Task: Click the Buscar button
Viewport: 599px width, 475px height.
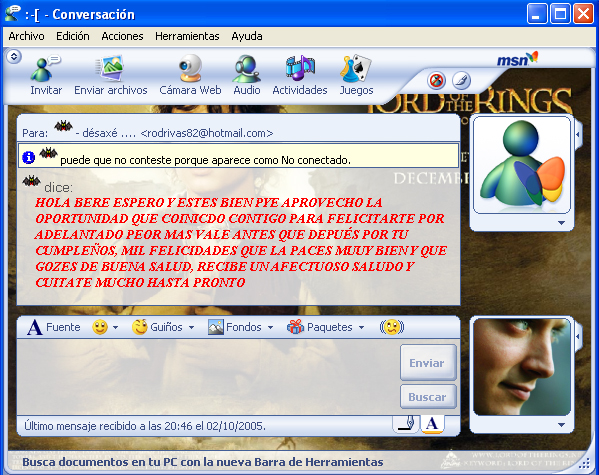Action: [x=428, y=397]
